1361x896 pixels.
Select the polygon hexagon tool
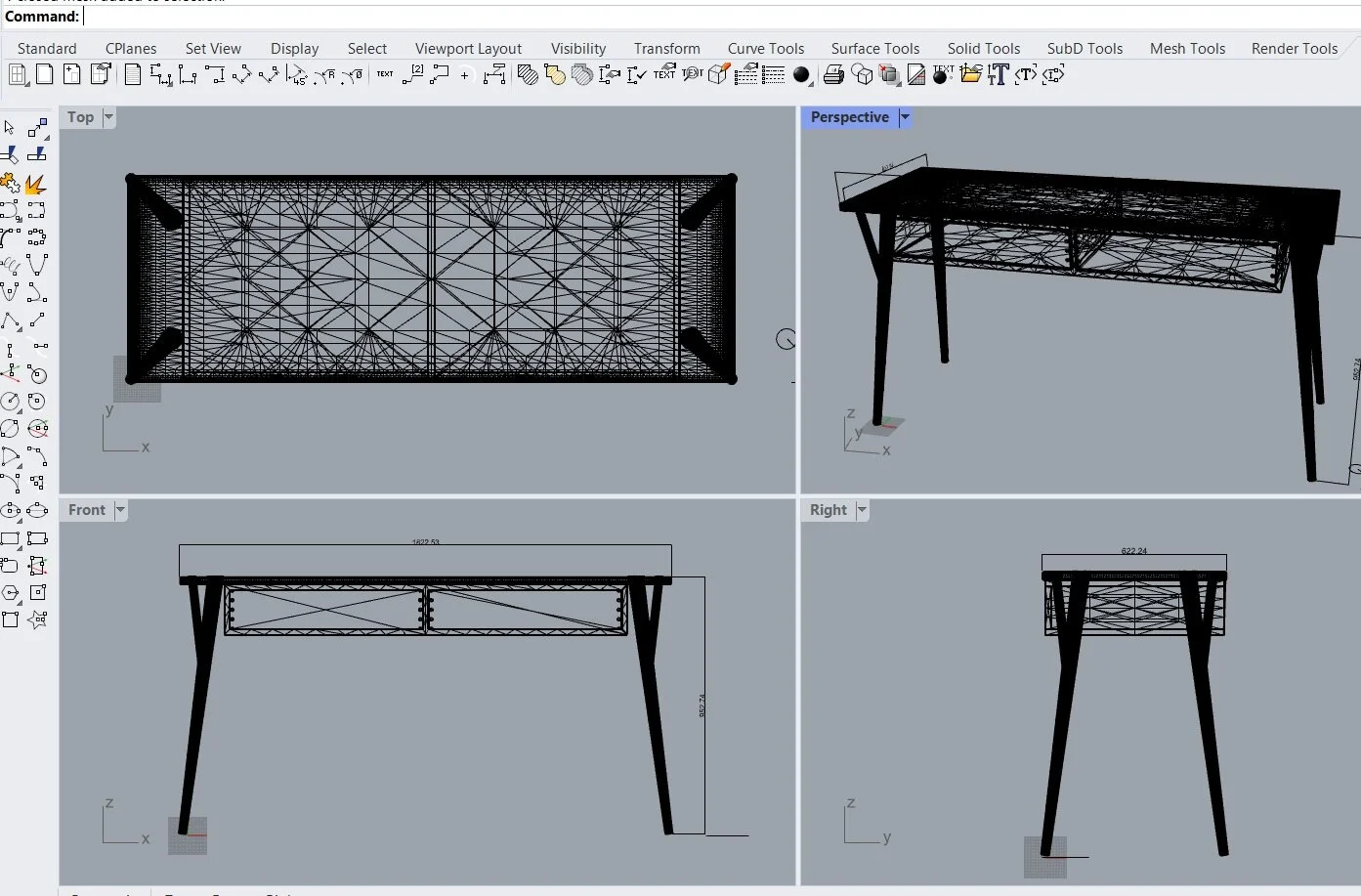coord(10,592)
